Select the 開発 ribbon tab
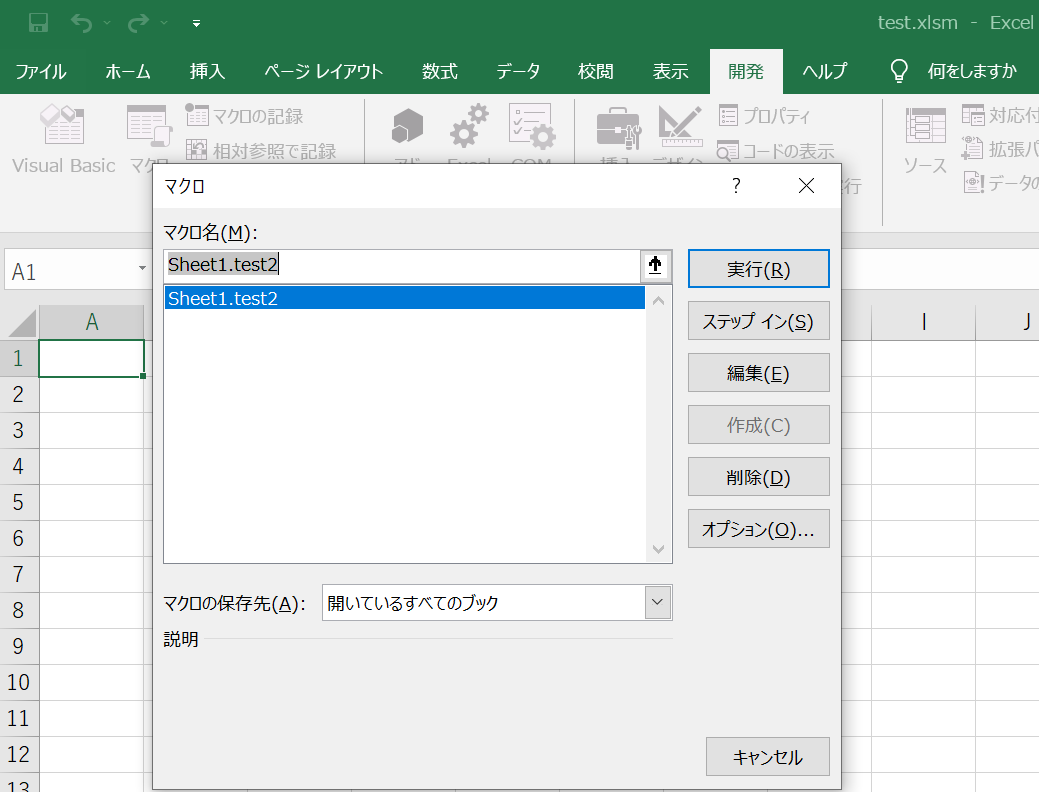The width and height of the screenshot is (1039, 792). click(746, 71)
